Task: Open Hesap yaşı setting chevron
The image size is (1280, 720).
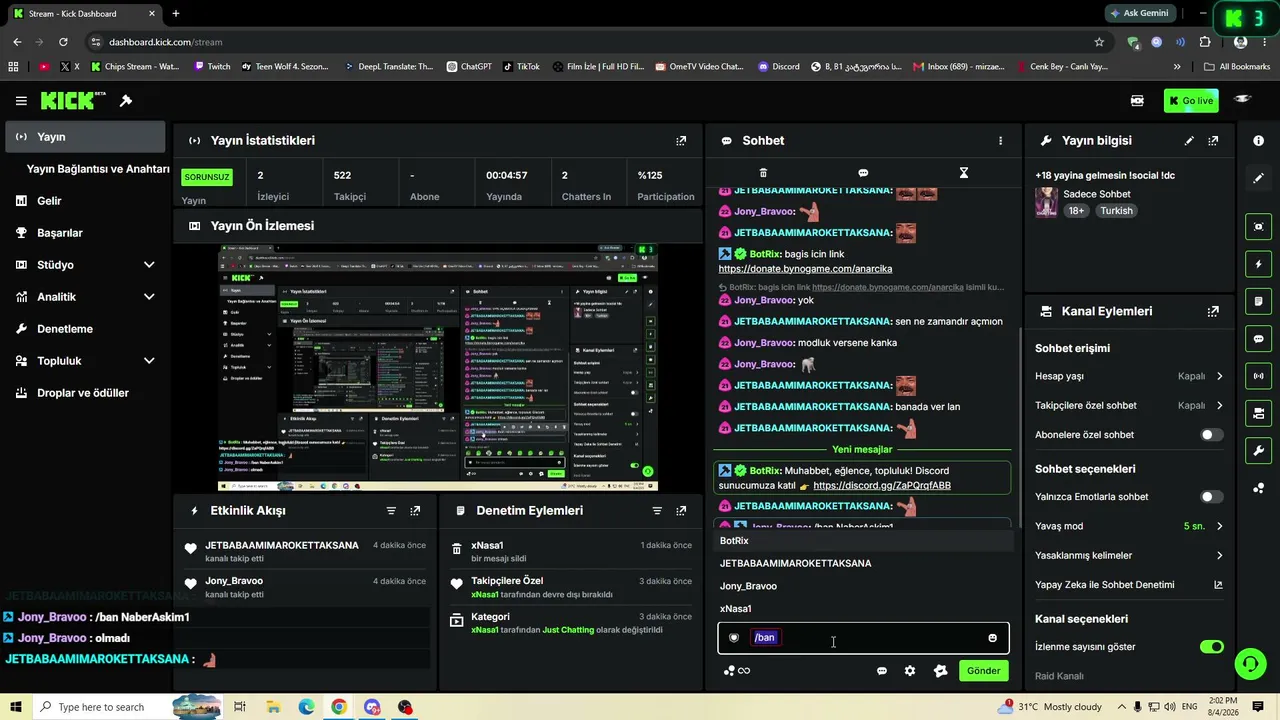Action: point(1219,377)
